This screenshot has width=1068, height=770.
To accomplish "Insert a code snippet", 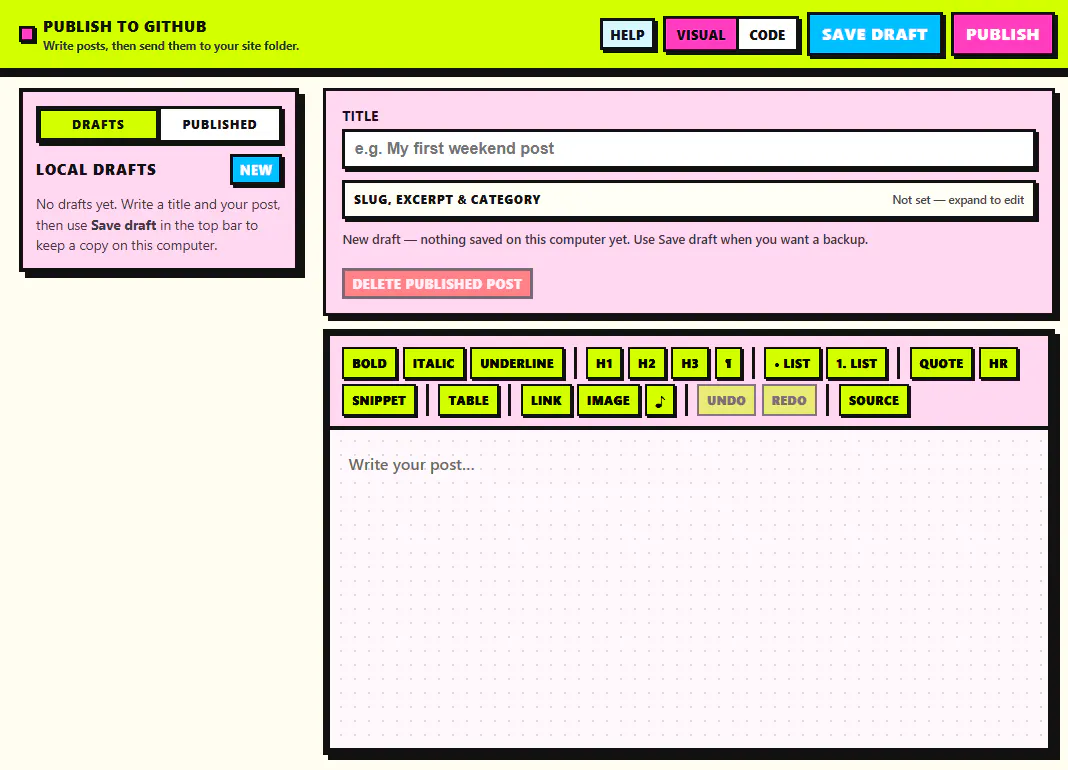I will coord(379,400).
